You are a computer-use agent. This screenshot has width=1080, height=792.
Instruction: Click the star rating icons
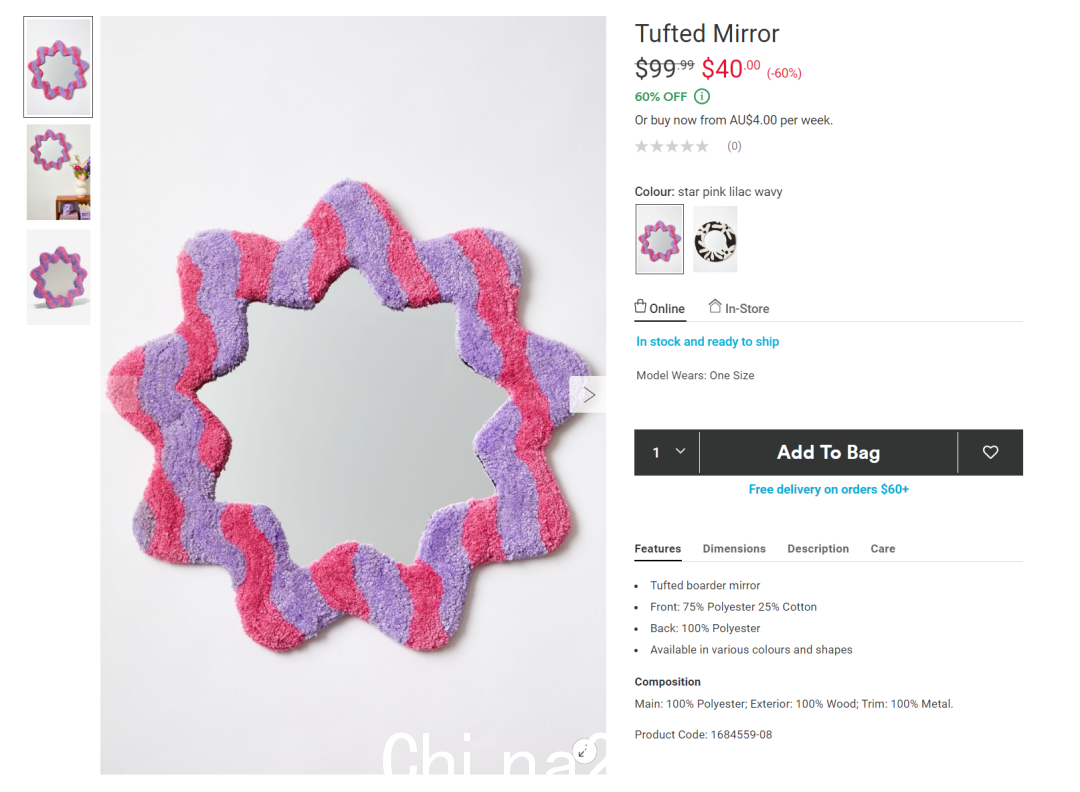click(672, 146)
